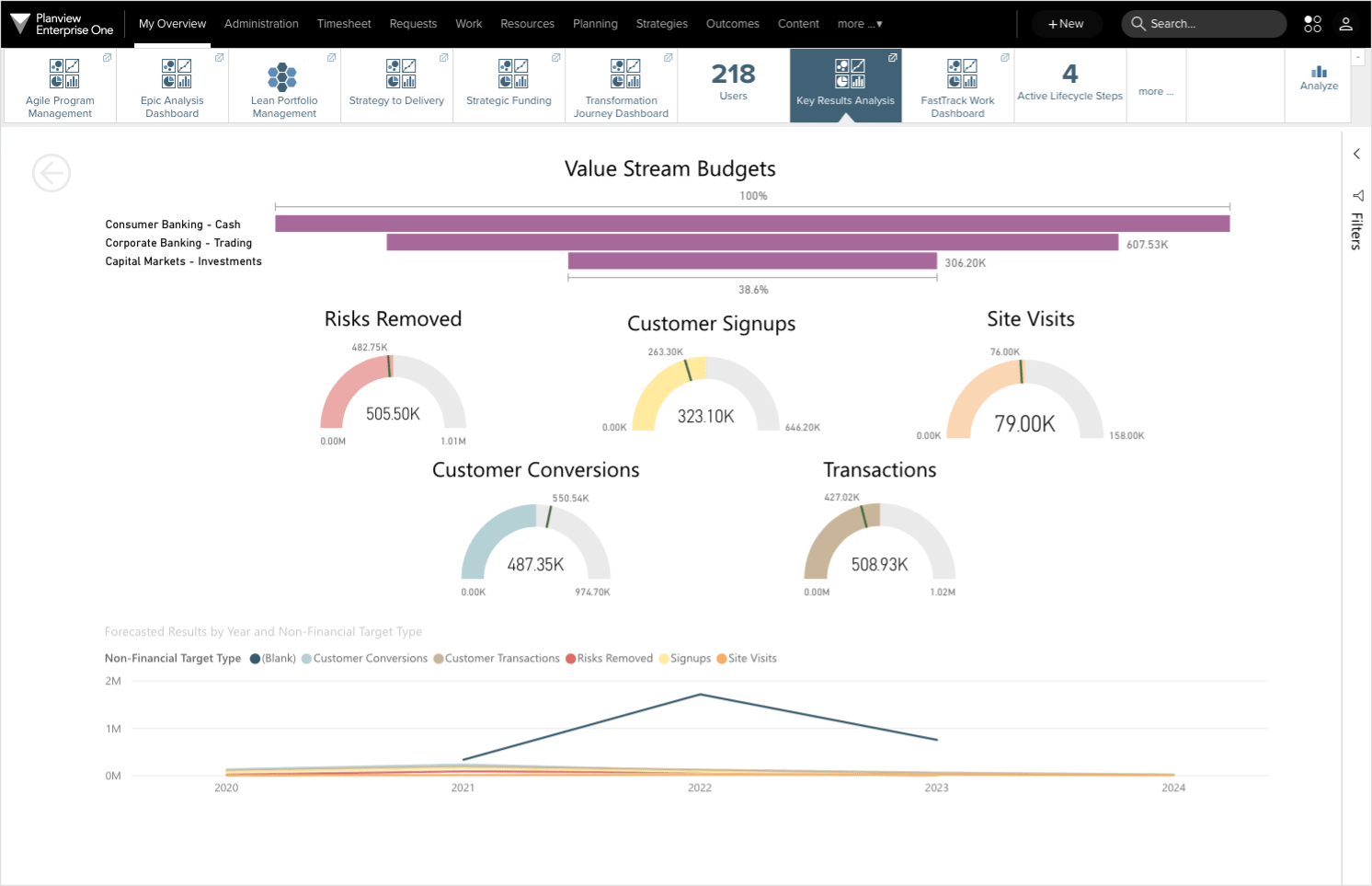Toggle the Customer Conversions legend swatch
The height and width of the screenshot is (886, 1372).
[x=306, y=659]
